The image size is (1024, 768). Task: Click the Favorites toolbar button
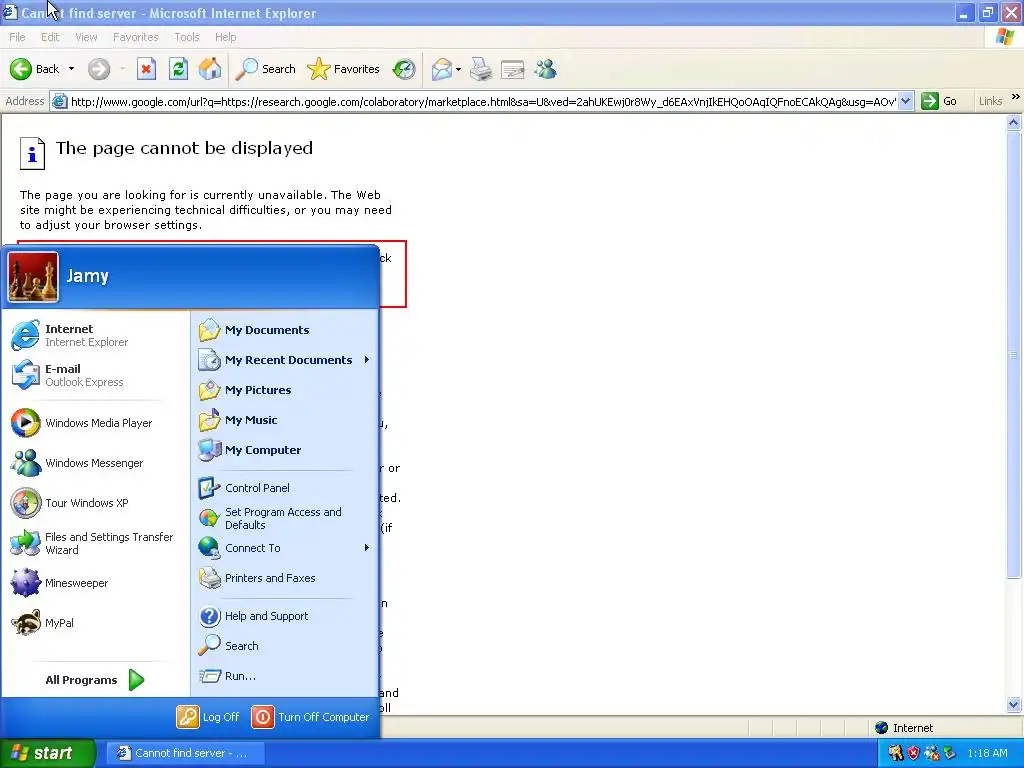[344, 69]
